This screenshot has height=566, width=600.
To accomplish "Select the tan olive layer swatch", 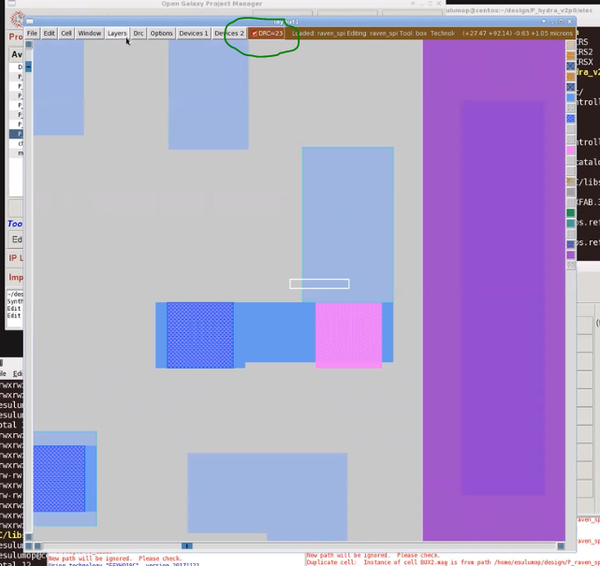I will pyautogui.click(x=571, y=181).
